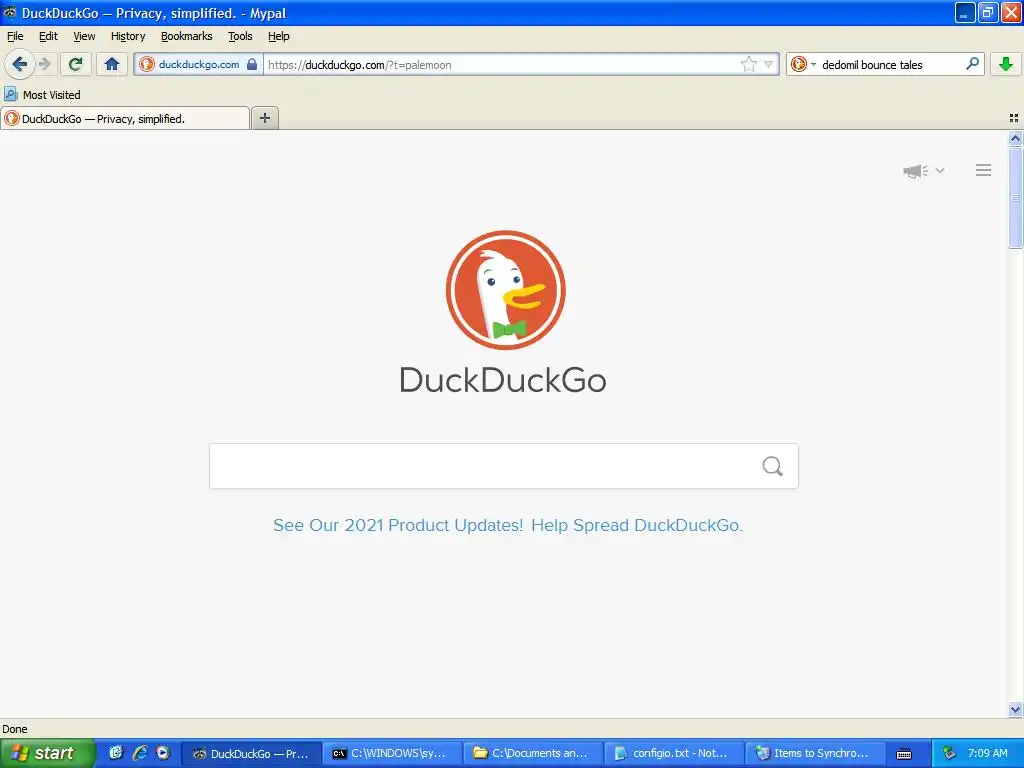
Task: Click the vertical scrollbar thumb
Action: tap(1015, 197)
